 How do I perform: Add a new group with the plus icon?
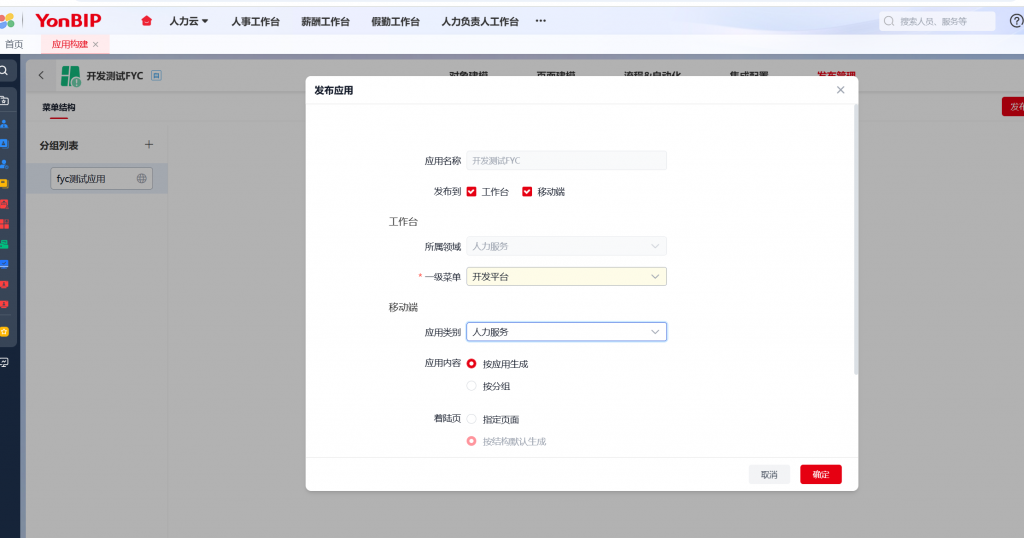149,145
